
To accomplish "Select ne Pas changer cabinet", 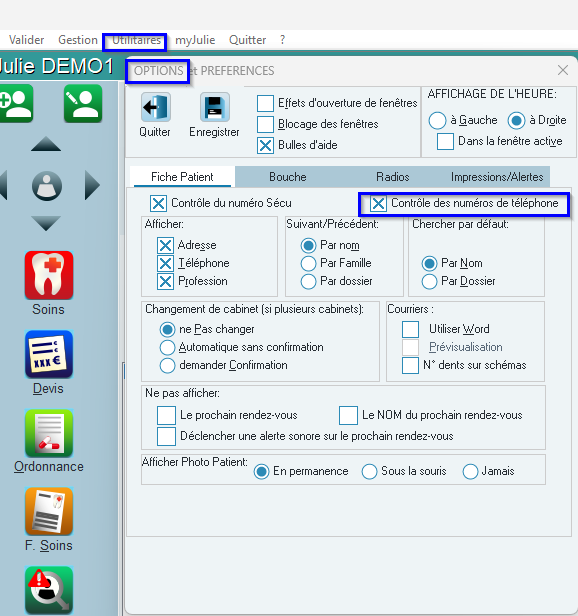I will 167,330.
